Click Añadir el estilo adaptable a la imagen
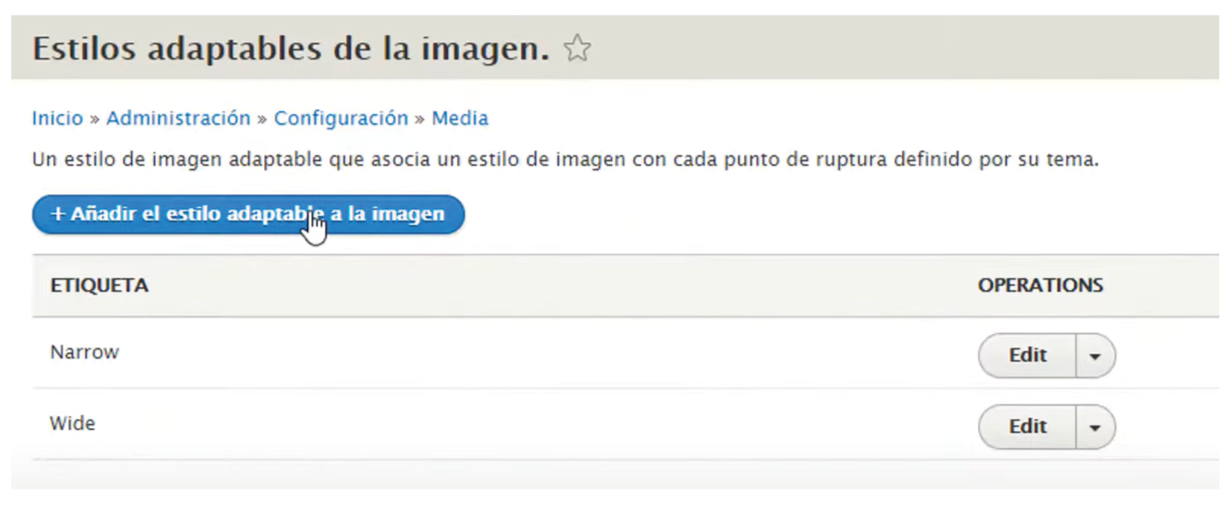Viewport: 1231px width, 506px height. pos(248,215)
